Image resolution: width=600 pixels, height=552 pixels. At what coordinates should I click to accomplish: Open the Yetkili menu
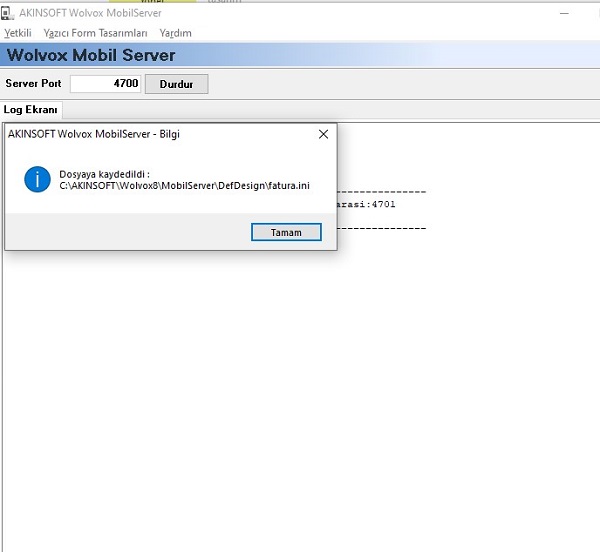pos(18,33)
